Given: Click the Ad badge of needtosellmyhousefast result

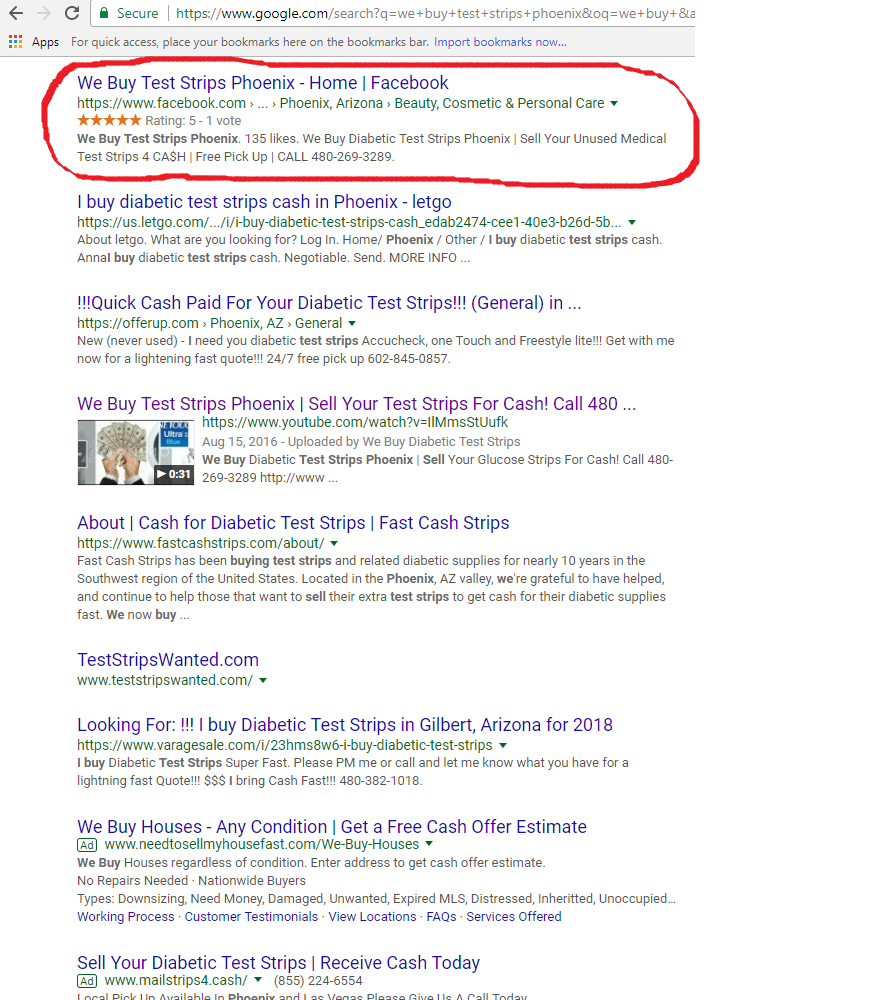Looking at the screenshot, I should 87,845.
